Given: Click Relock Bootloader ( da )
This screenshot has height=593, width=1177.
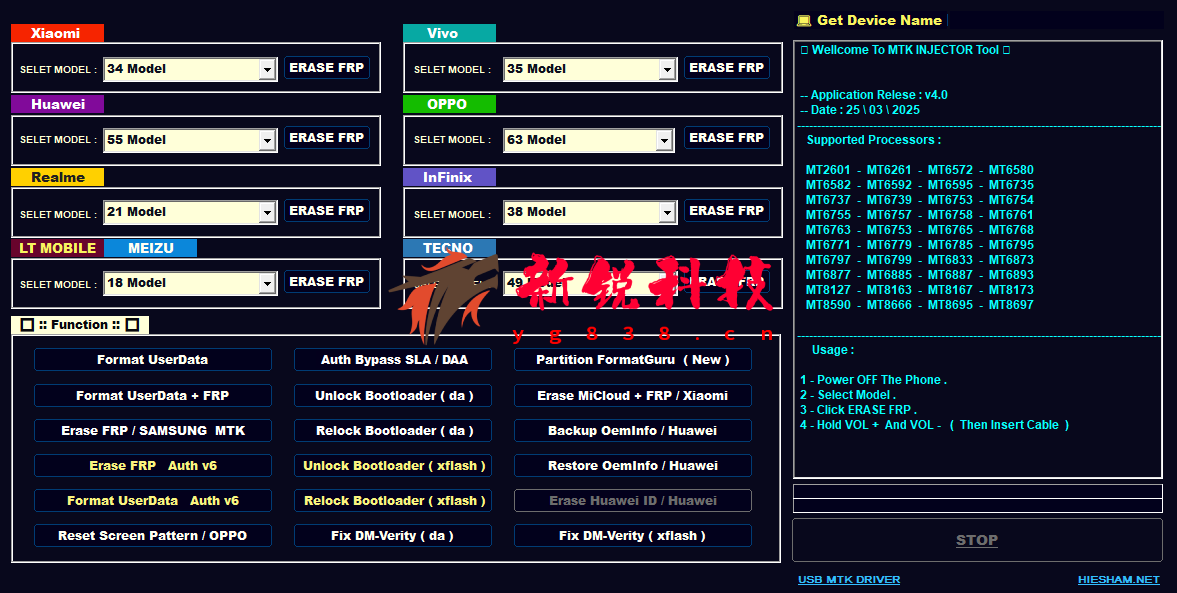Looking at the screenshot, I should (393, 431).
